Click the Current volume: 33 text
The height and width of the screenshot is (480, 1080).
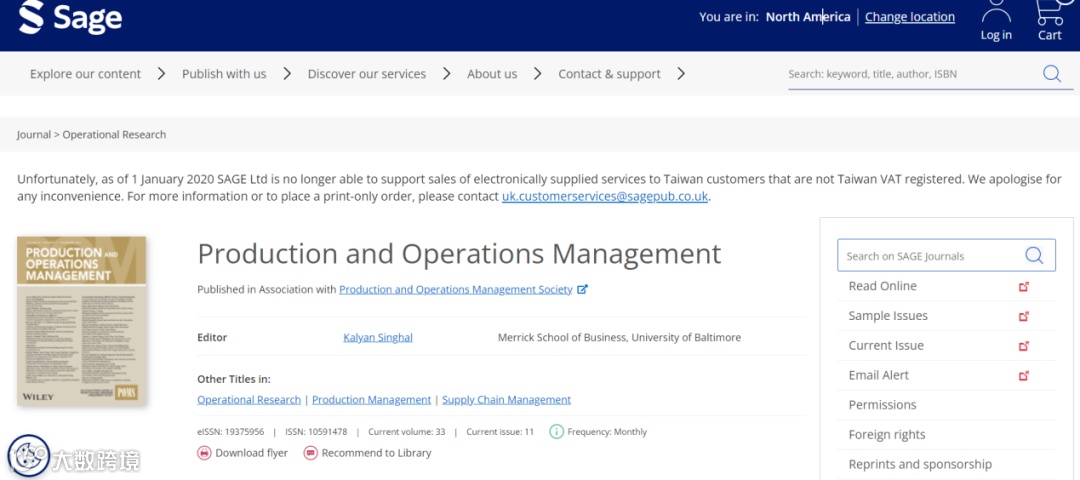tap(406, 432)
